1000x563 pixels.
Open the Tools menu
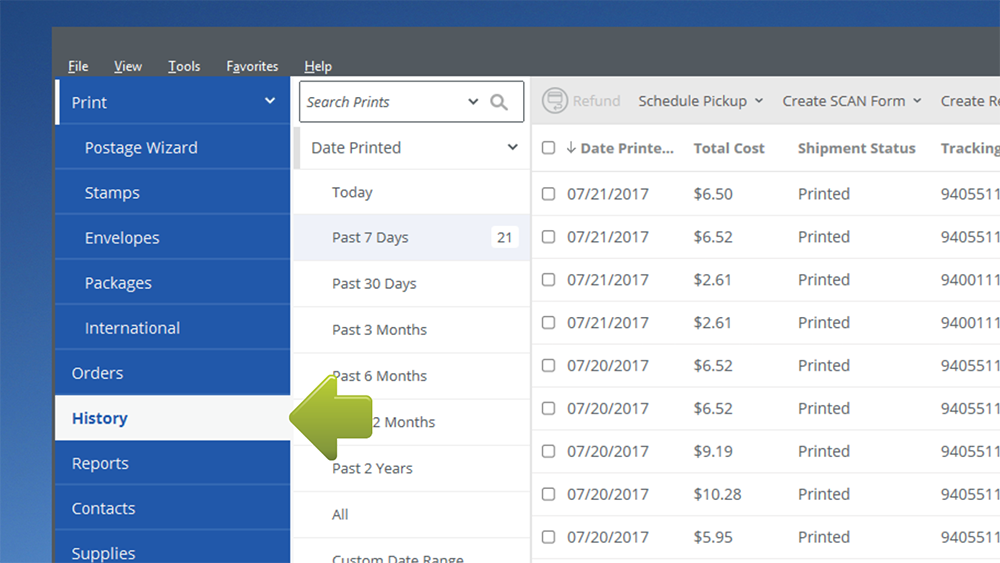(x=184, y=66)
